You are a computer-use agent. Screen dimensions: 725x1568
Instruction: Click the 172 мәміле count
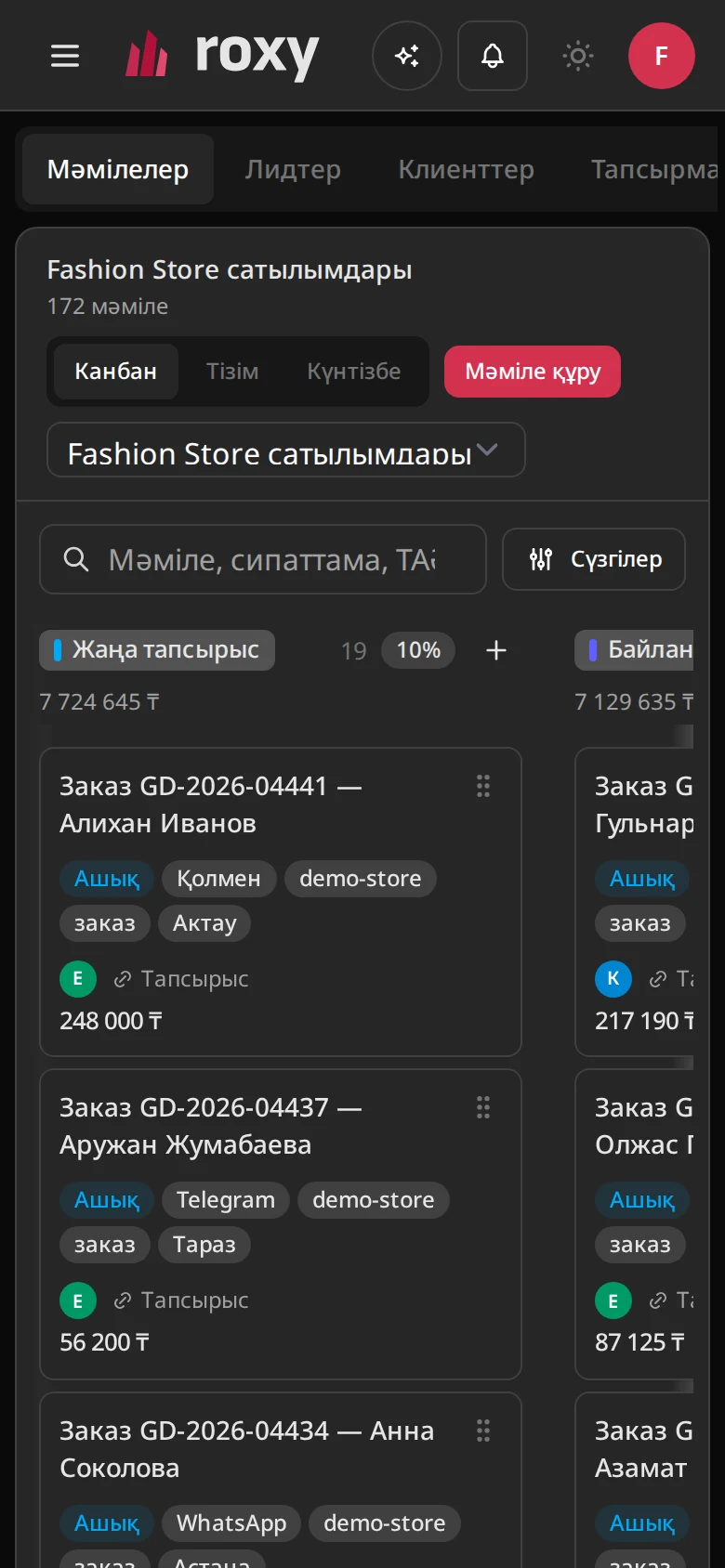108,307
